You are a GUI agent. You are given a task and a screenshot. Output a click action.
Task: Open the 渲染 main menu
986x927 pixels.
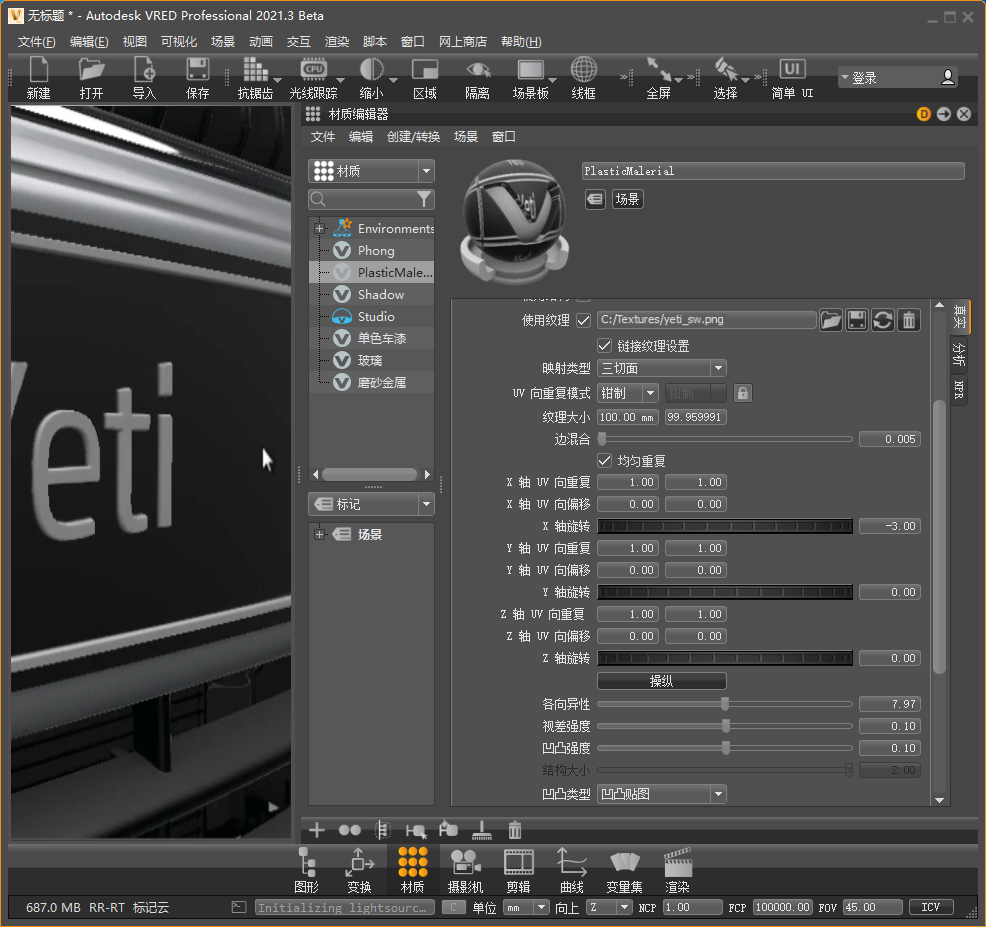pos(336,42)
